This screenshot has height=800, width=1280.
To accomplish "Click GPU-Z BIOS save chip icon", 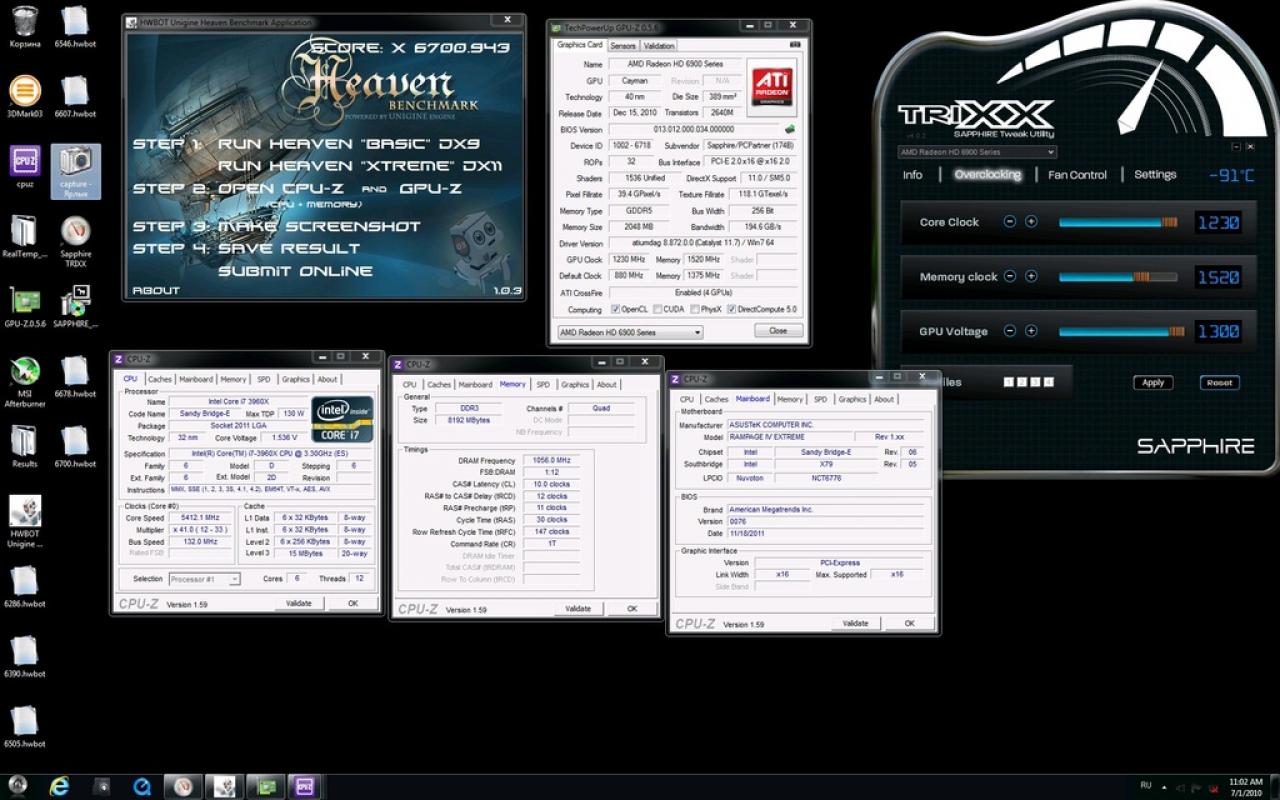I will tap(790, 129).
